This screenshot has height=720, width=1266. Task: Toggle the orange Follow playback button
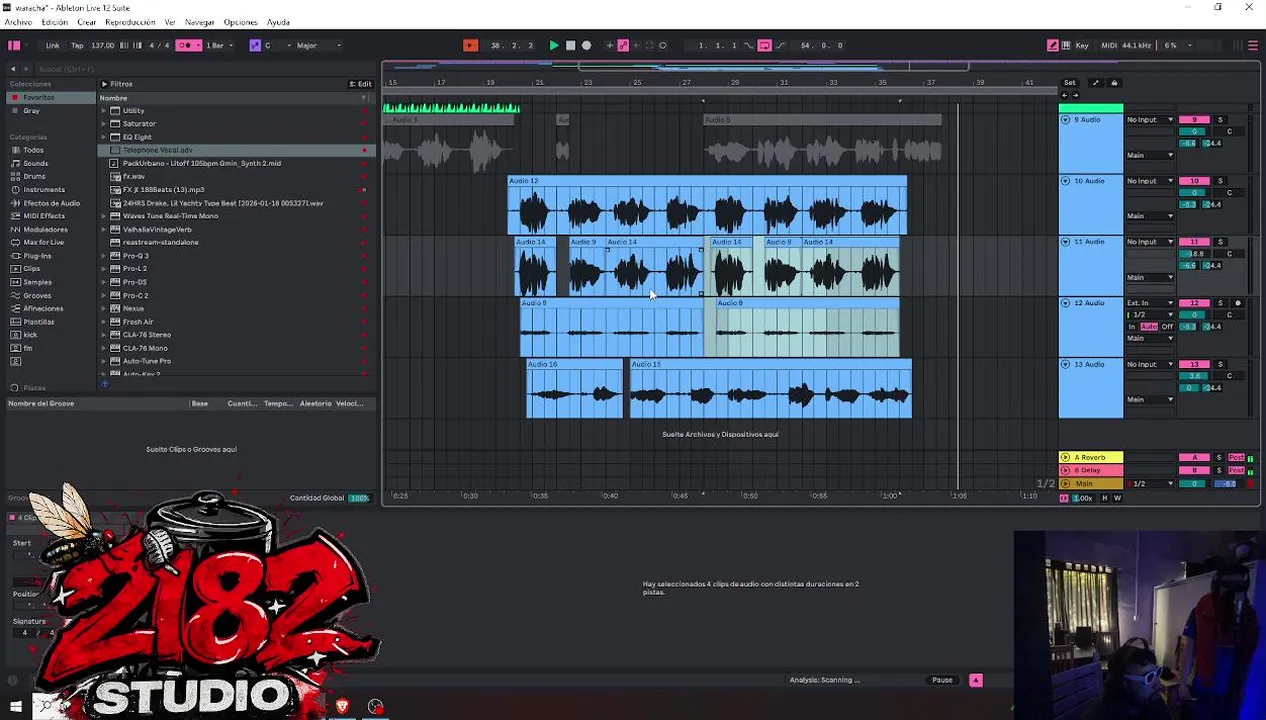470,45
